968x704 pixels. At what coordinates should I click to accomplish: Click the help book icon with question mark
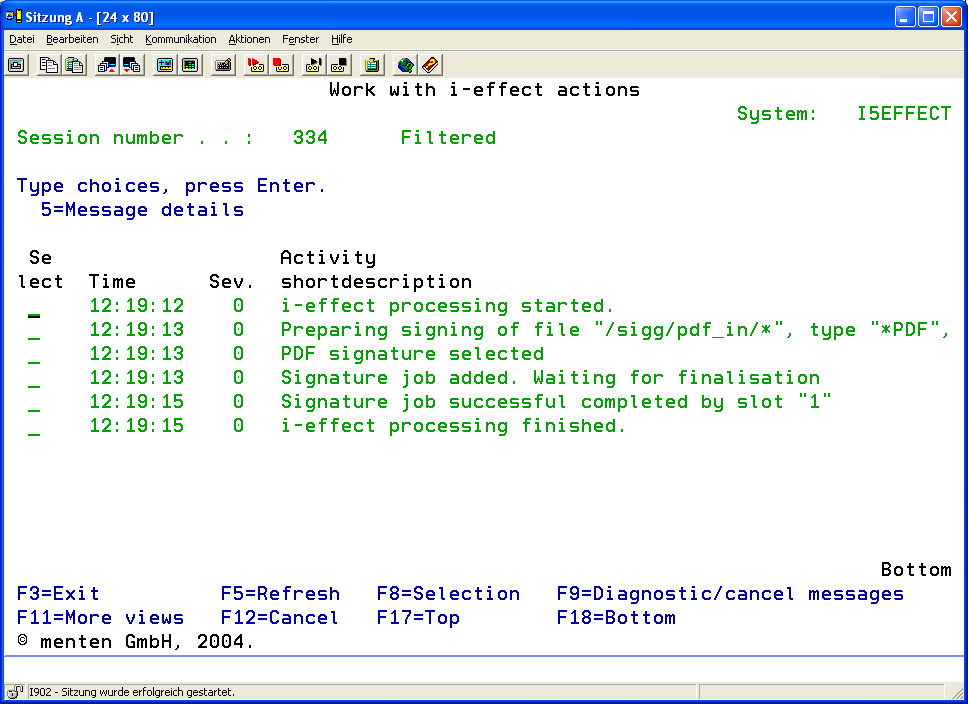pos(430,65)
